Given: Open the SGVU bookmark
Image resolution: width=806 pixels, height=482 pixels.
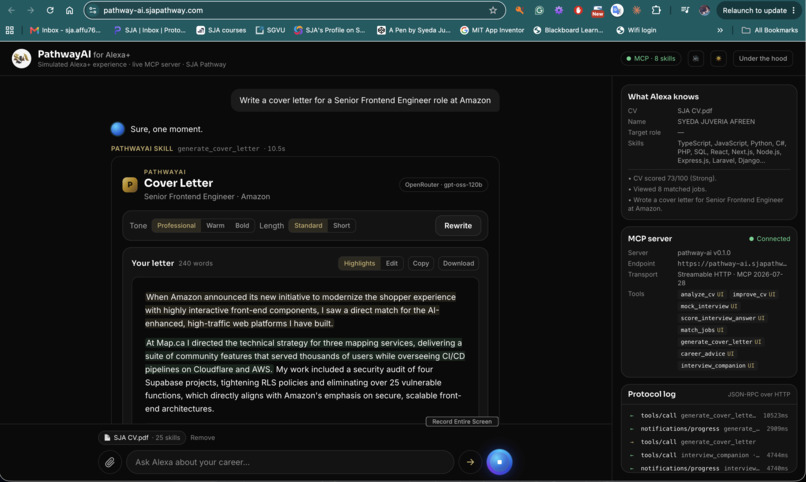Looking at the screenshot, I should 270,30.
